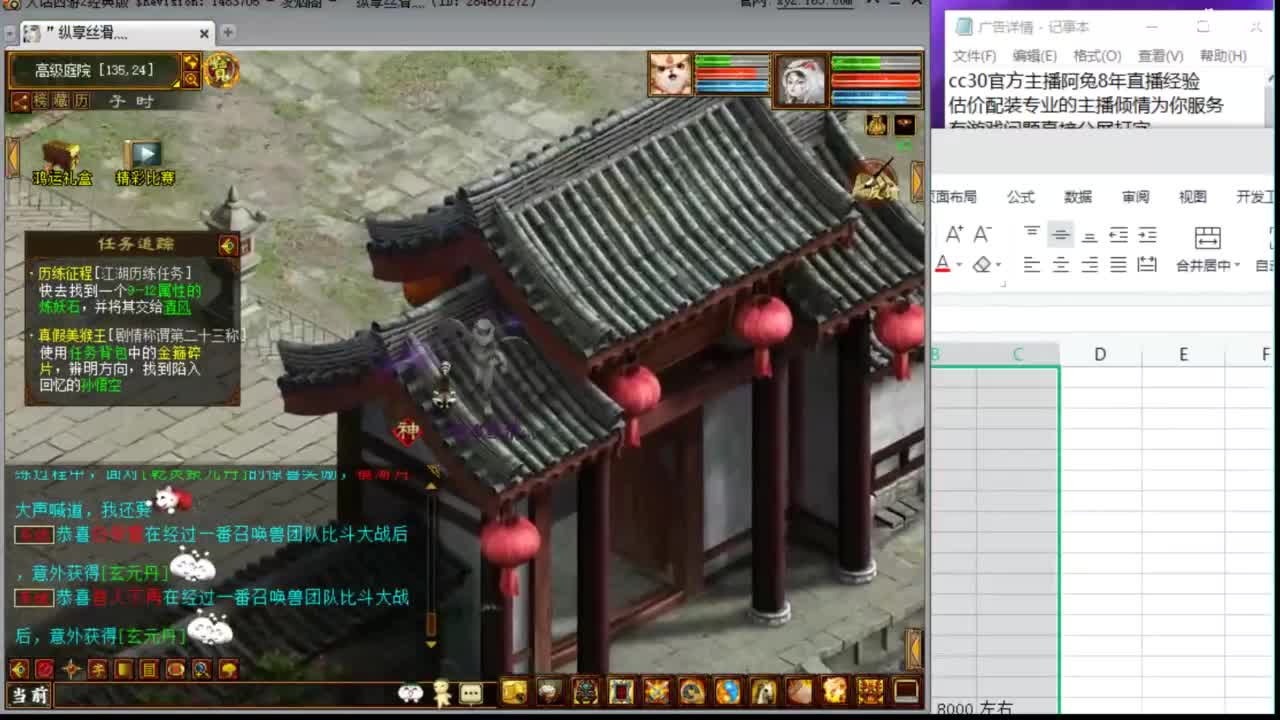The height and width of the screenshot is (720, 1280).
Task: Open the eraser clear-format dropdown arrow
Action: [x=998, y=265]
